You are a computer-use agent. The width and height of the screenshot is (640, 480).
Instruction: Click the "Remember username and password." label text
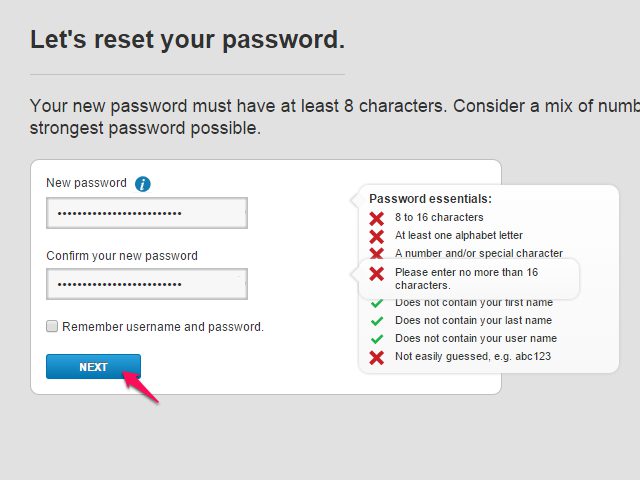[163, 326]
